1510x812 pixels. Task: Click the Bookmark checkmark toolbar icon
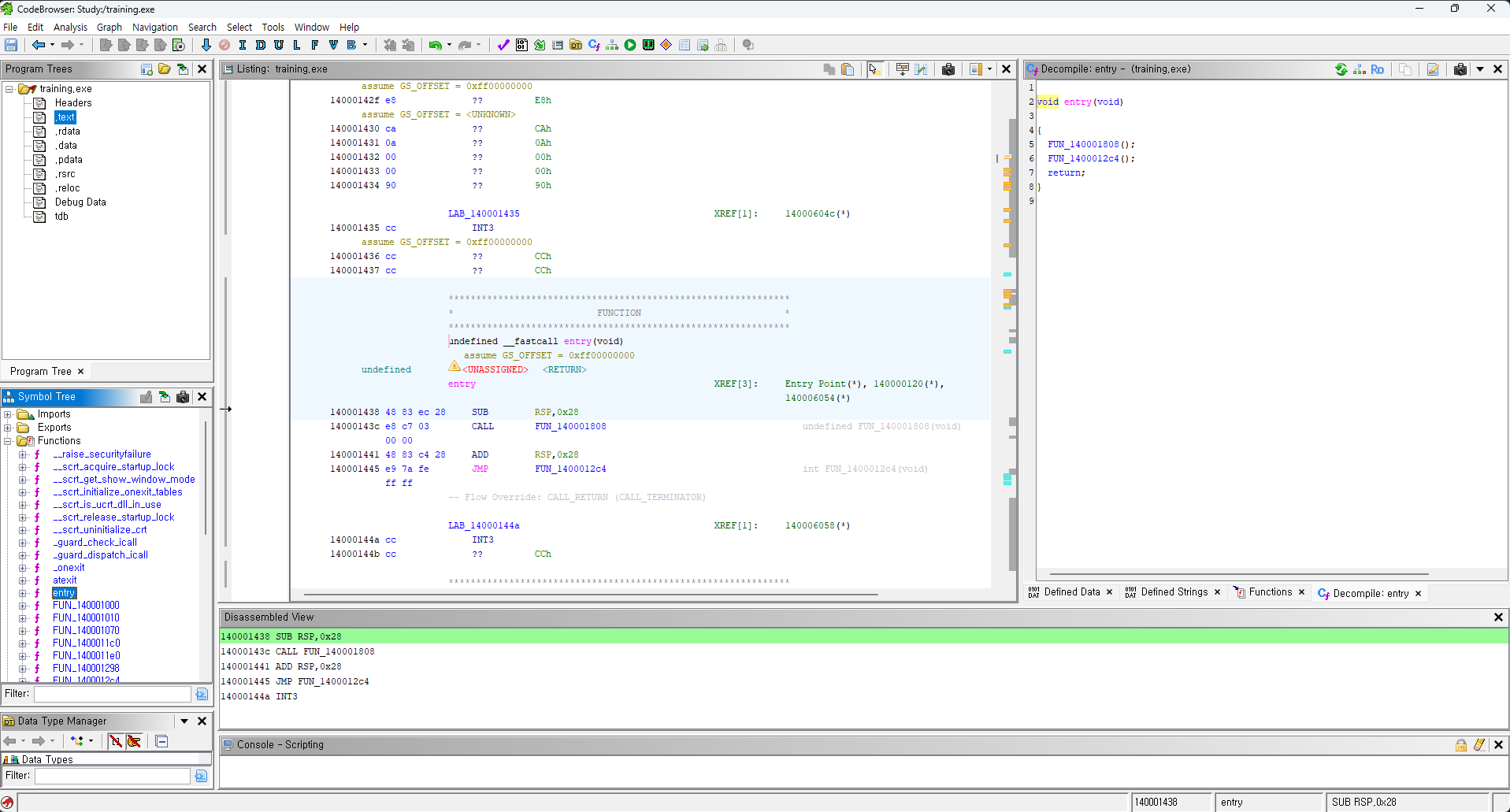pos(503,45)
